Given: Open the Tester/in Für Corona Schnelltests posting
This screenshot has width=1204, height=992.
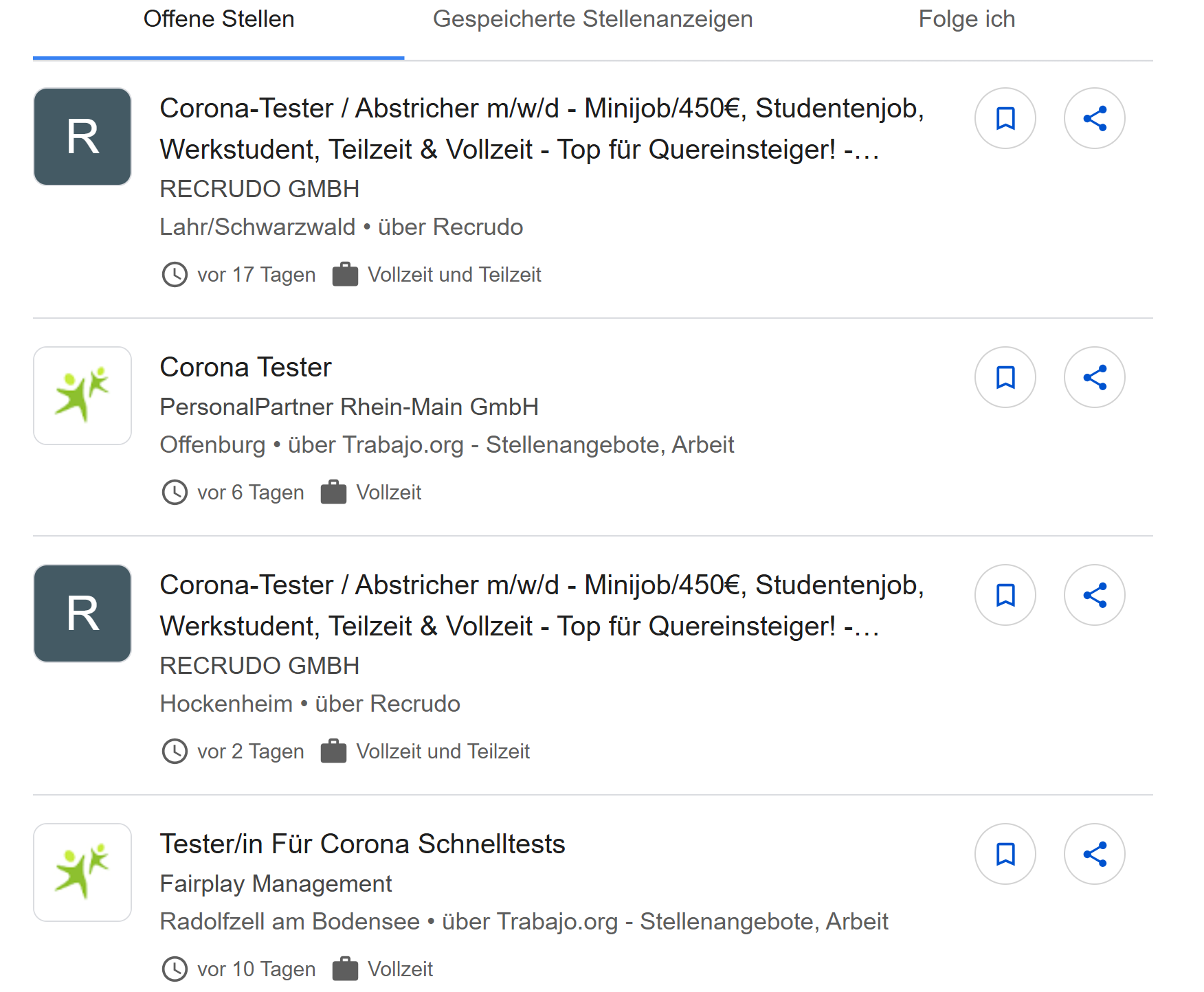Looking at the screenshot, I should 362,844.
